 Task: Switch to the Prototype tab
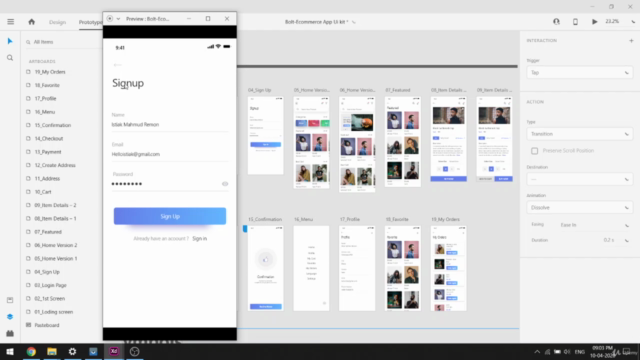pos(90,22)
